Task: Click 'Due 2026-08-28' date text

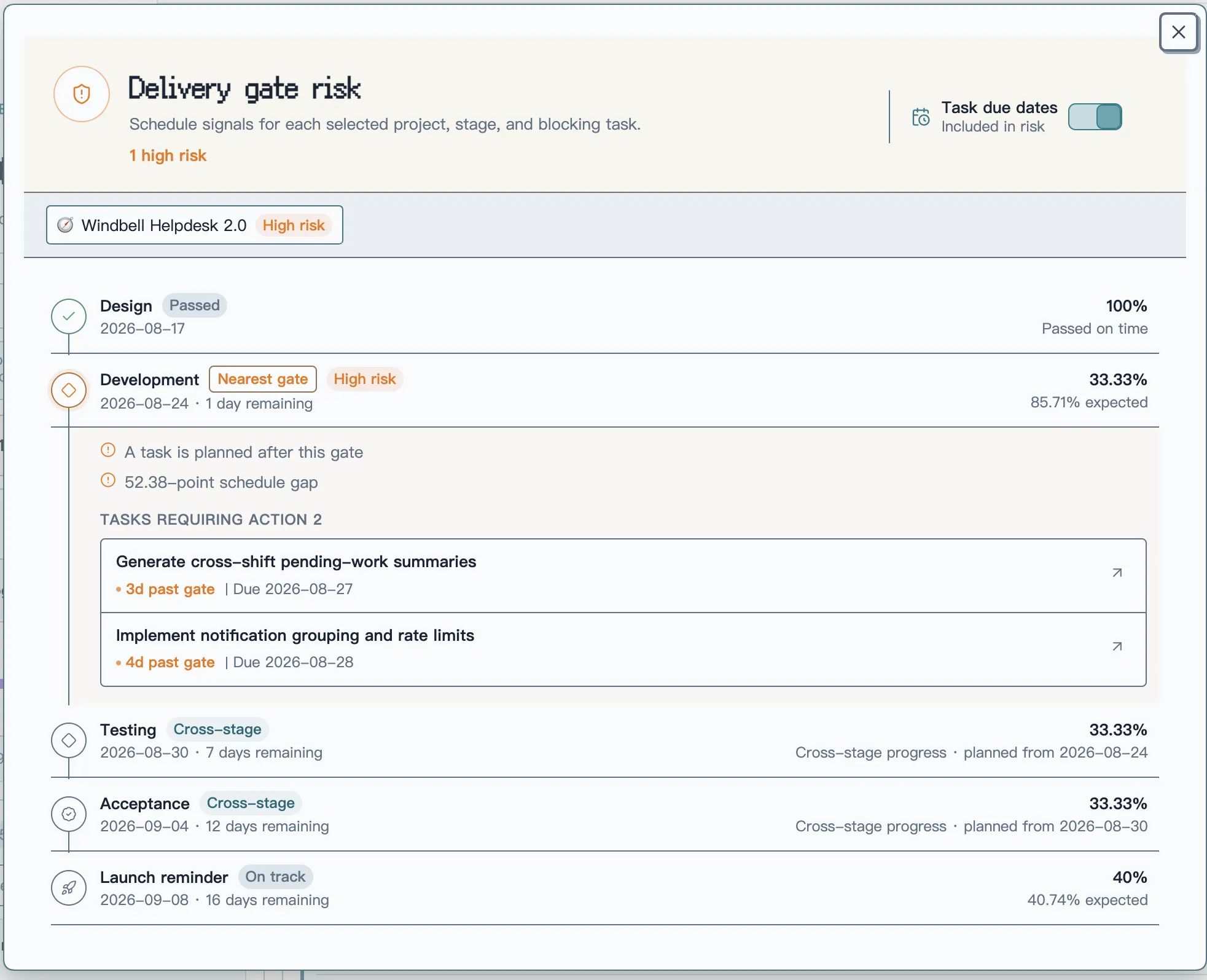Action: (293, 662)
